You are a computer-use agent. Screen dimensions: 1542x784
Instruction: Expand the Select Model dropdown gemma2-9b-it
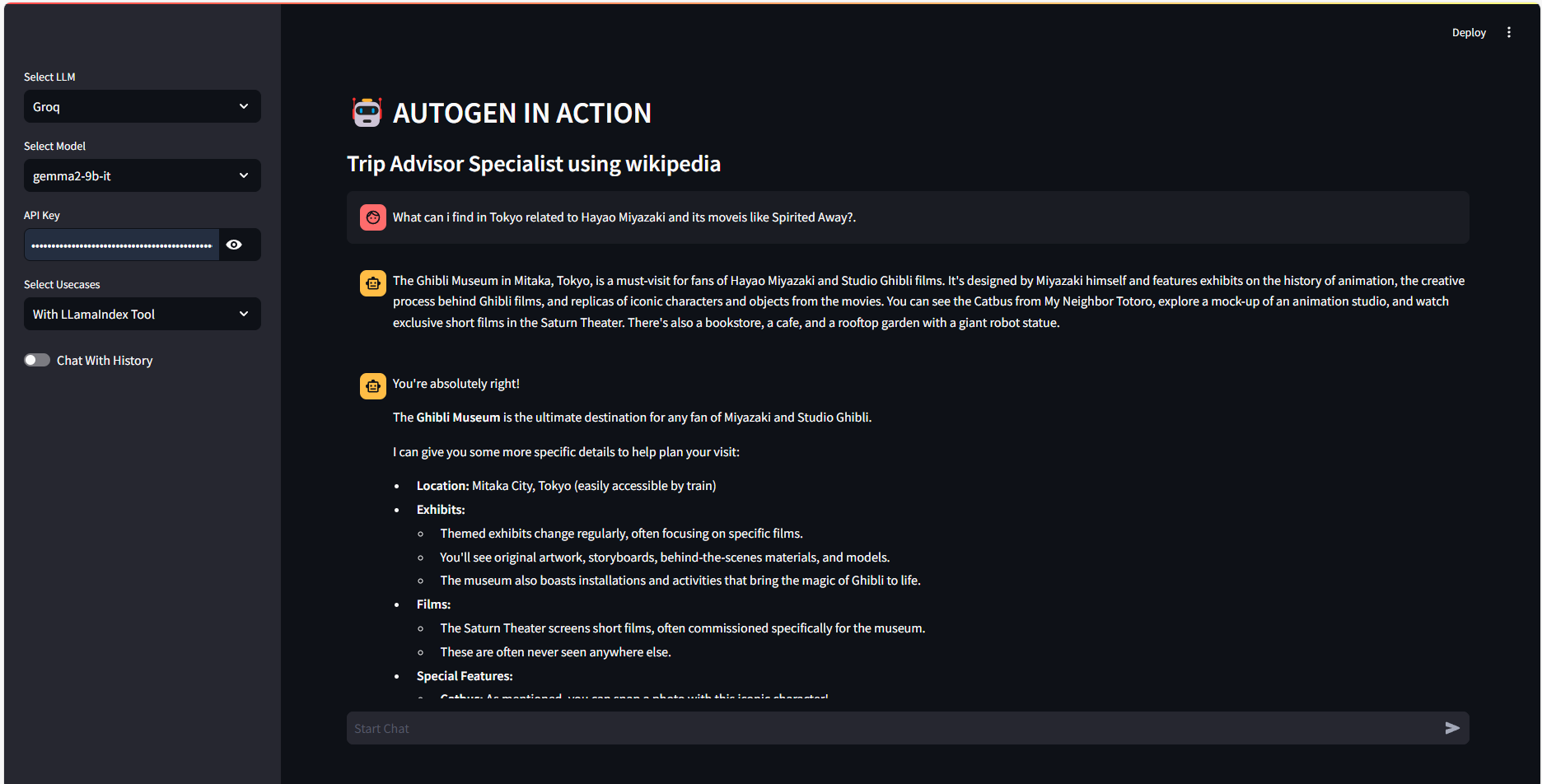click(x=142, y=176)
